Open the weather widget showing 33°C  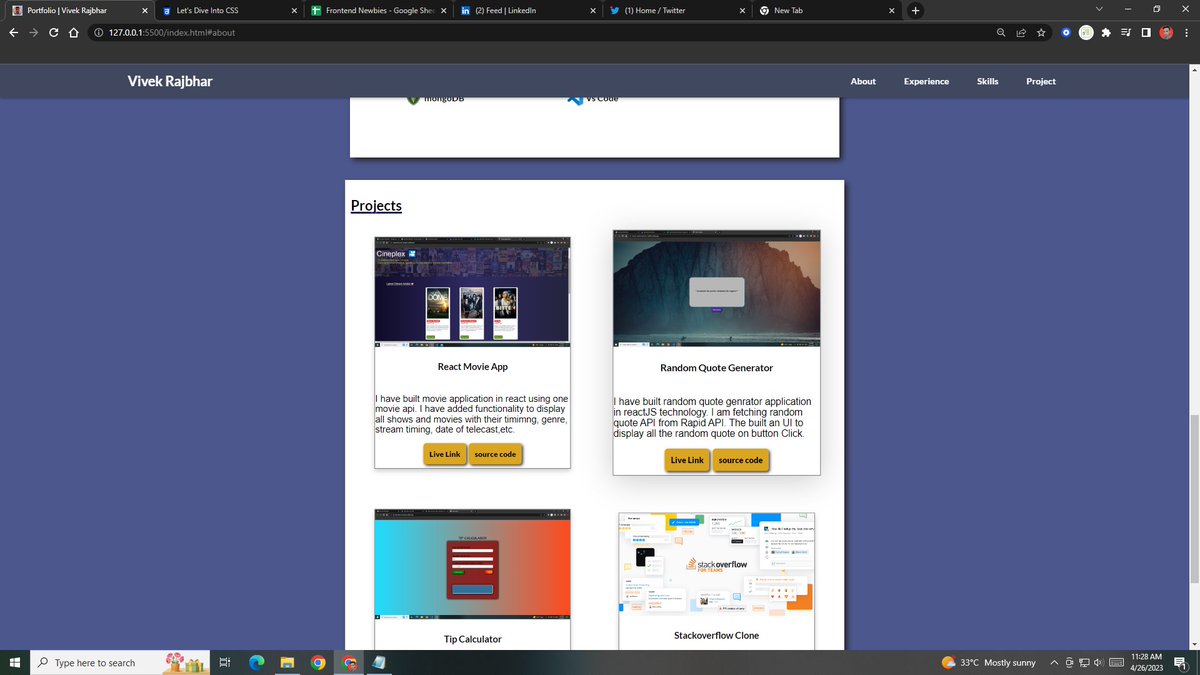[989, 662]
